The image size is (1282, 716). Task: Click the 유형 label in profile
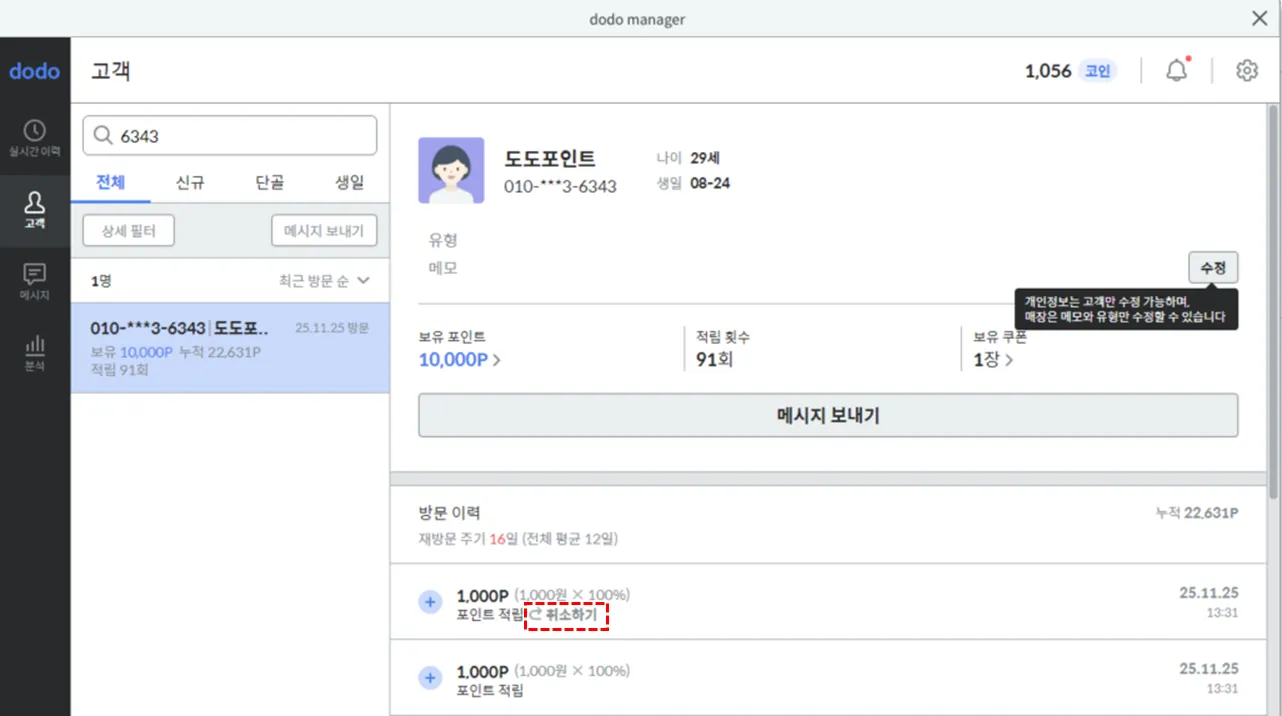point(443,240)
